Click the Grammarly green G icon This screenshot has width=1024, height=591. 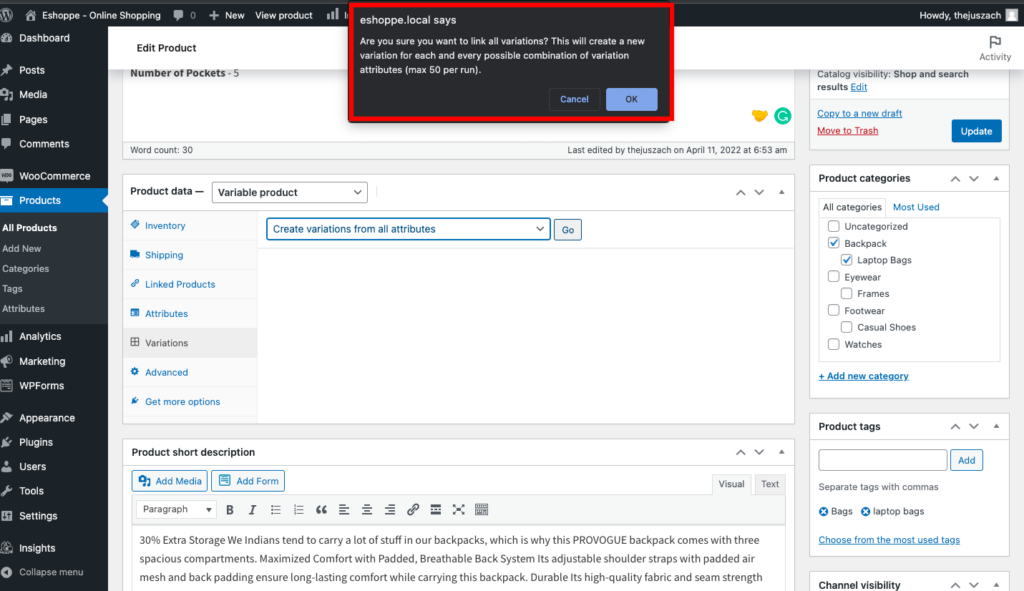coord(782,116)
